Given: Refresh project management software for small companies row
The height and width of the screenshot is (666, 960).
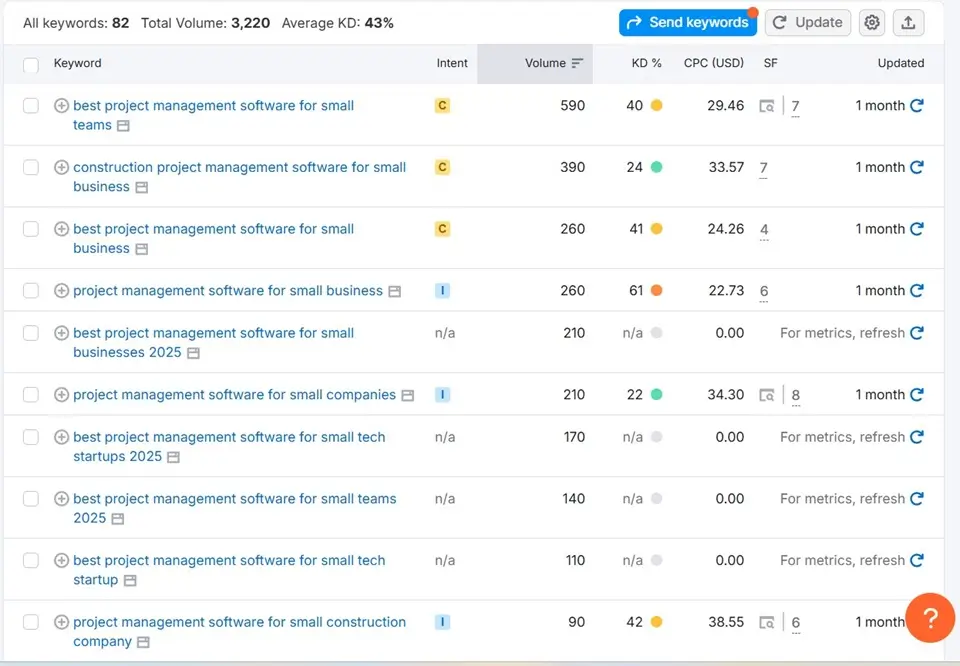Looking at the screenshot, I should tap(917, 395).
